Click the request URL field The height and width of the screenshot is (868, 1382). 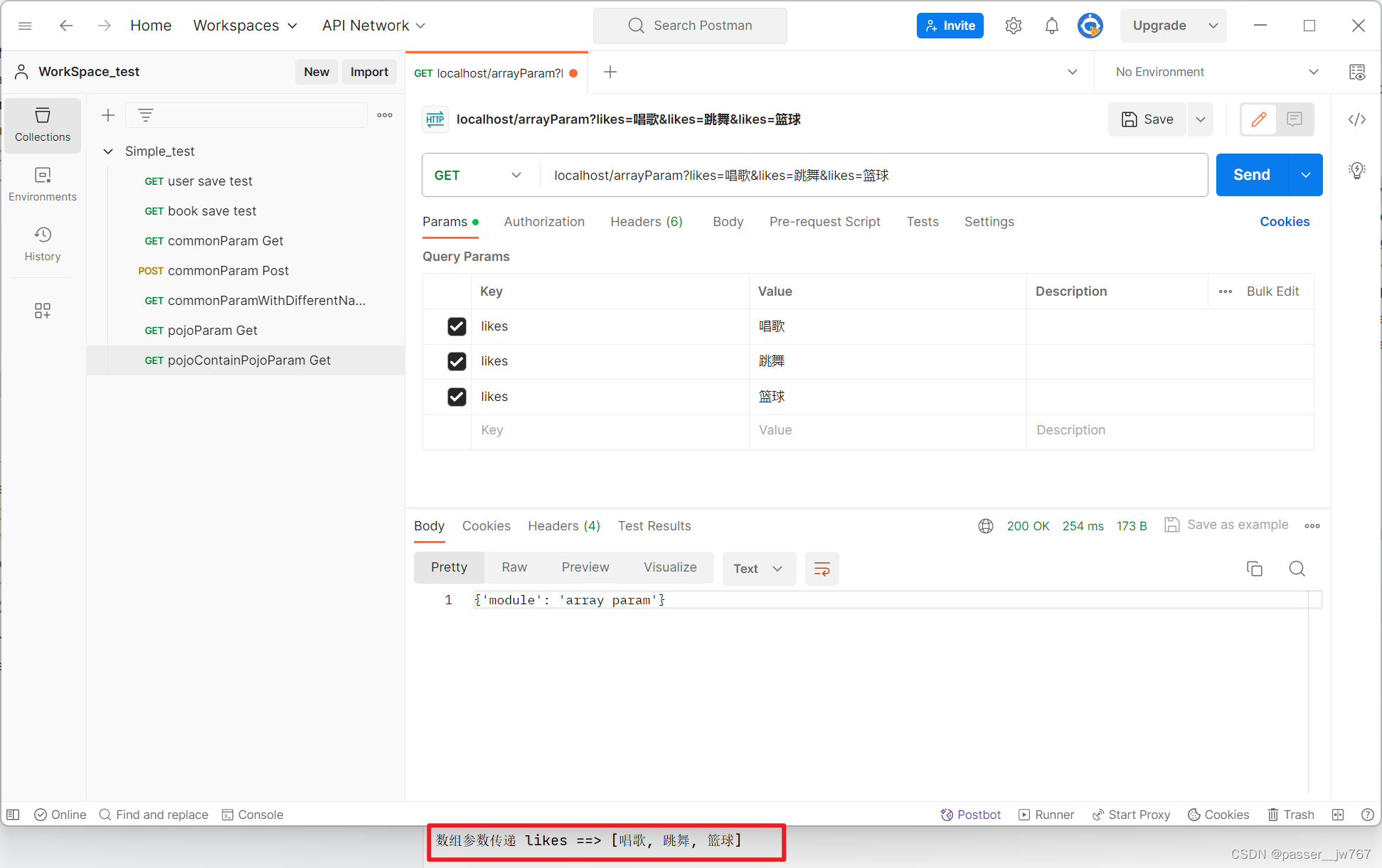[x=873, y=175]
